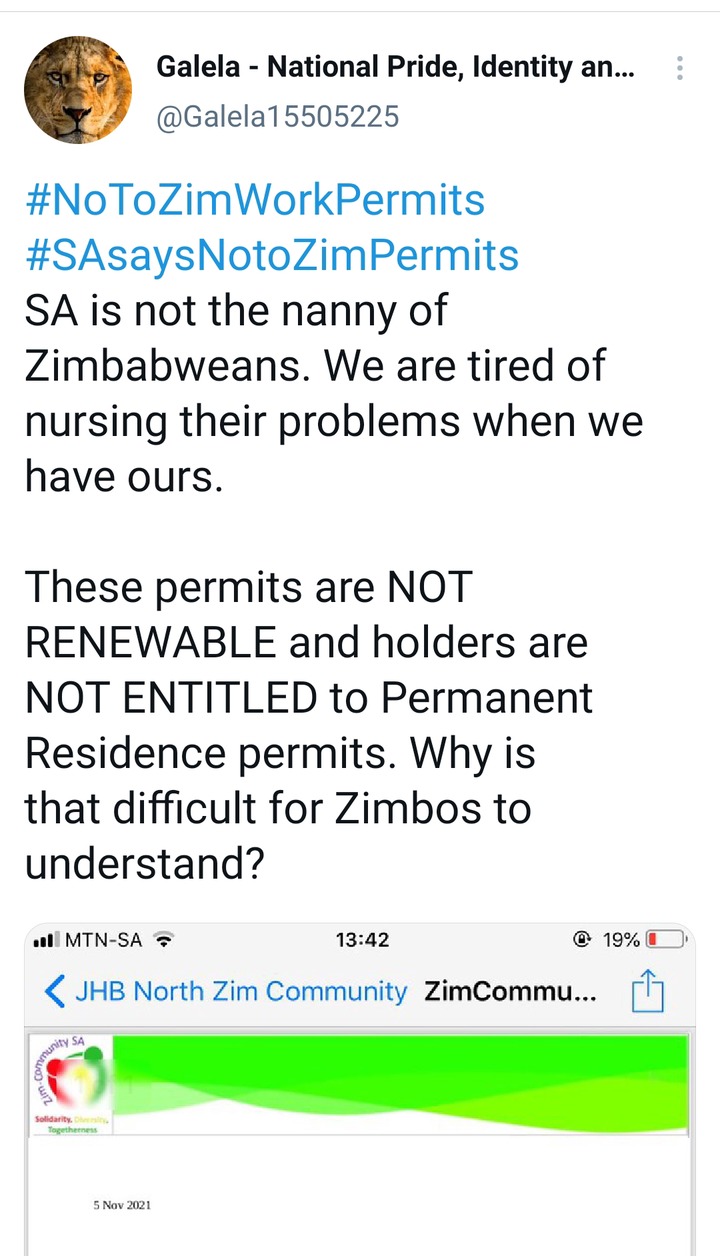The height and width of the screenshot is (1256, 720).
Task: Open the #NoToZimWorkPermits hashtag
Action: pos(255,200)
